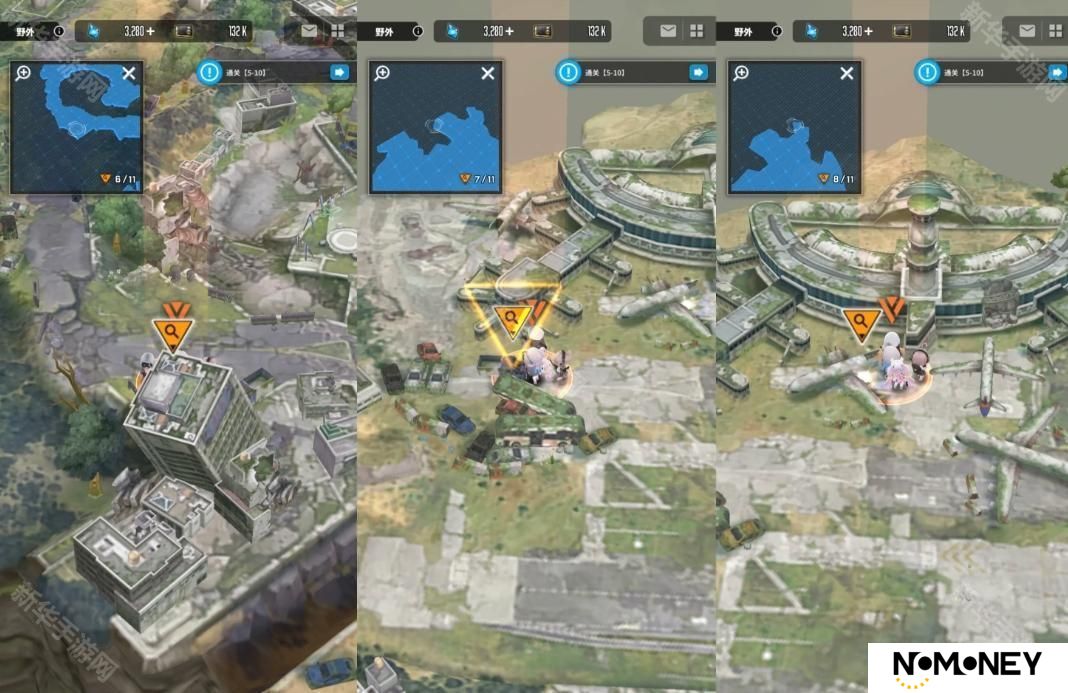Tap ticket icon beside 132K in 7/11 screenshot

pos(543,31)
